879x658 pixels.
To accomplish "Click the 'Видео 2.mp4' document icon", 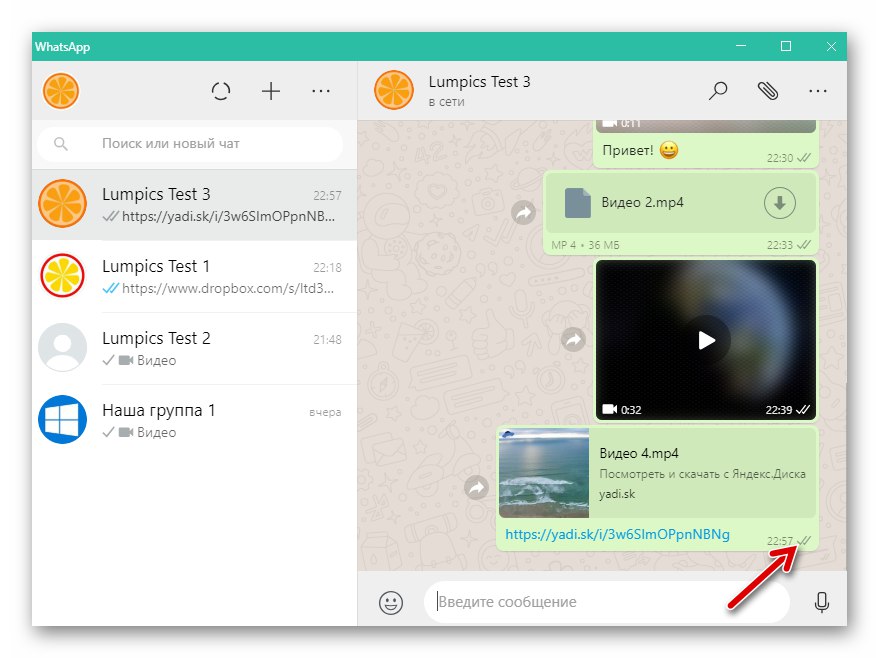I will coord(577,203).
